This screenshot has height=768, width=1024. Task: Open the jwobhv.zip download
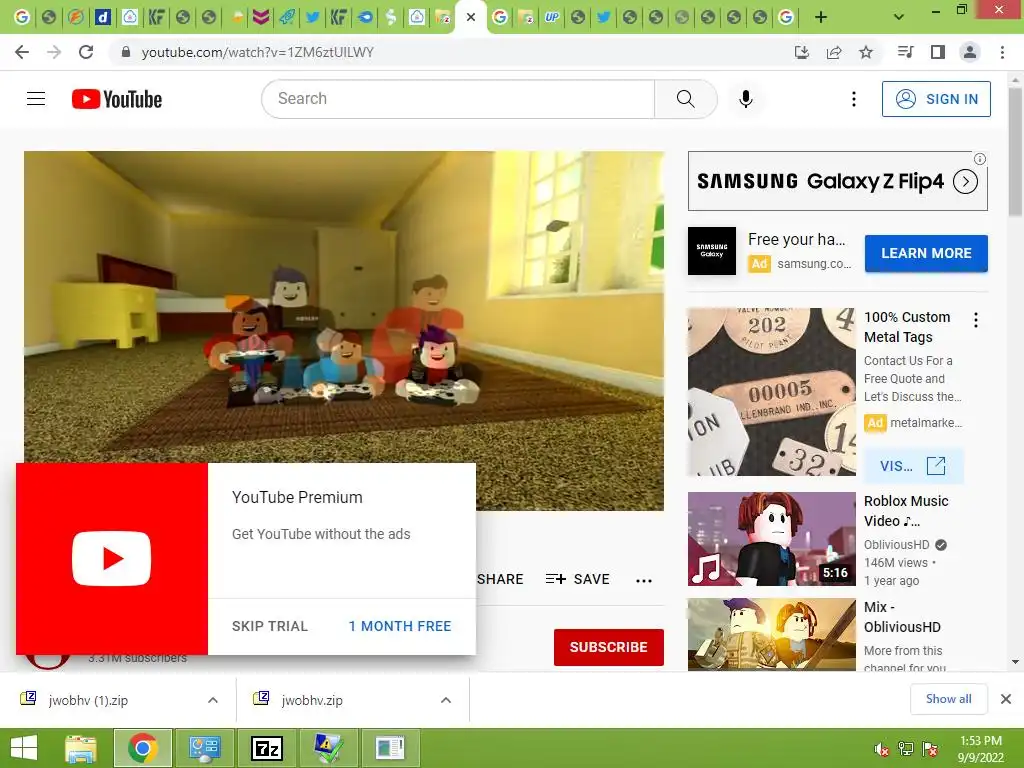tap(312, 700)
